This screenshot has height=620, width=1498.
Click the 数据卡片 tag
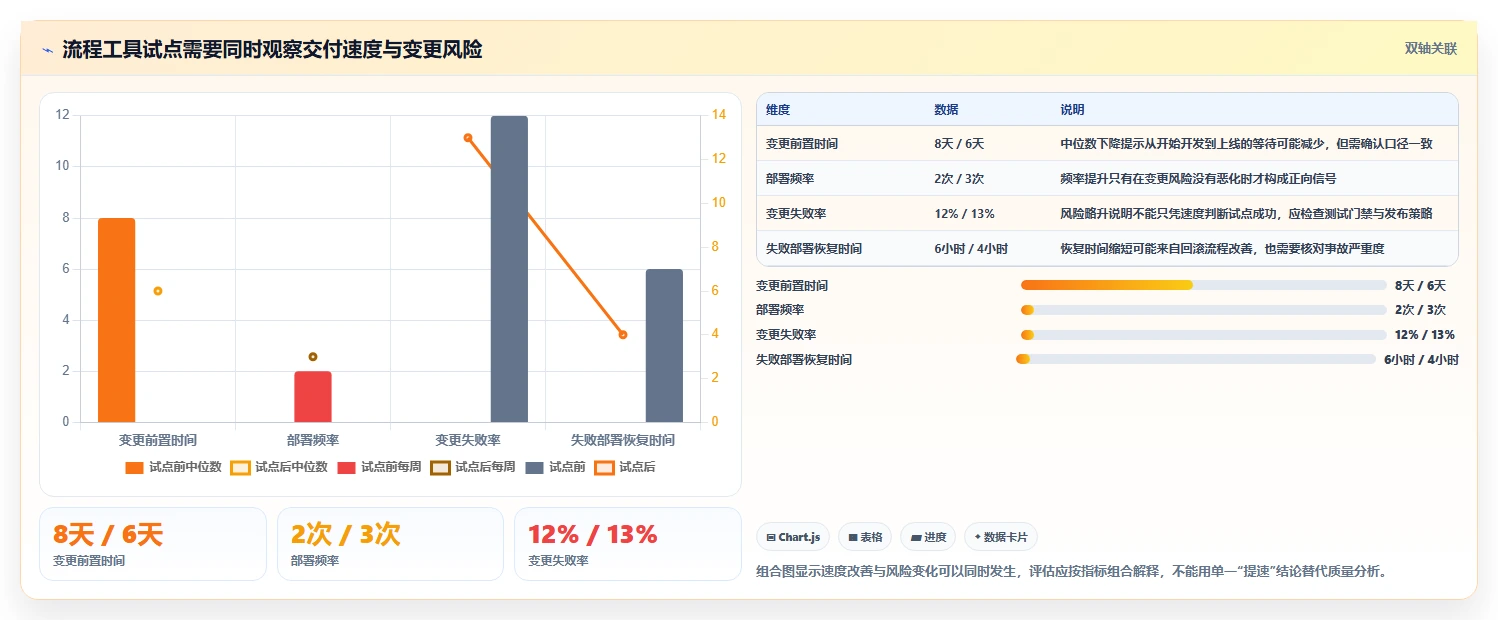1001,537
